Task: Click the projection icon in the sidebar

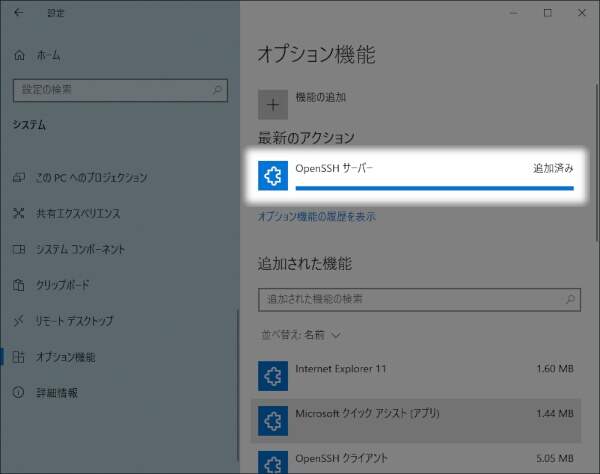Action: [19, 178]
